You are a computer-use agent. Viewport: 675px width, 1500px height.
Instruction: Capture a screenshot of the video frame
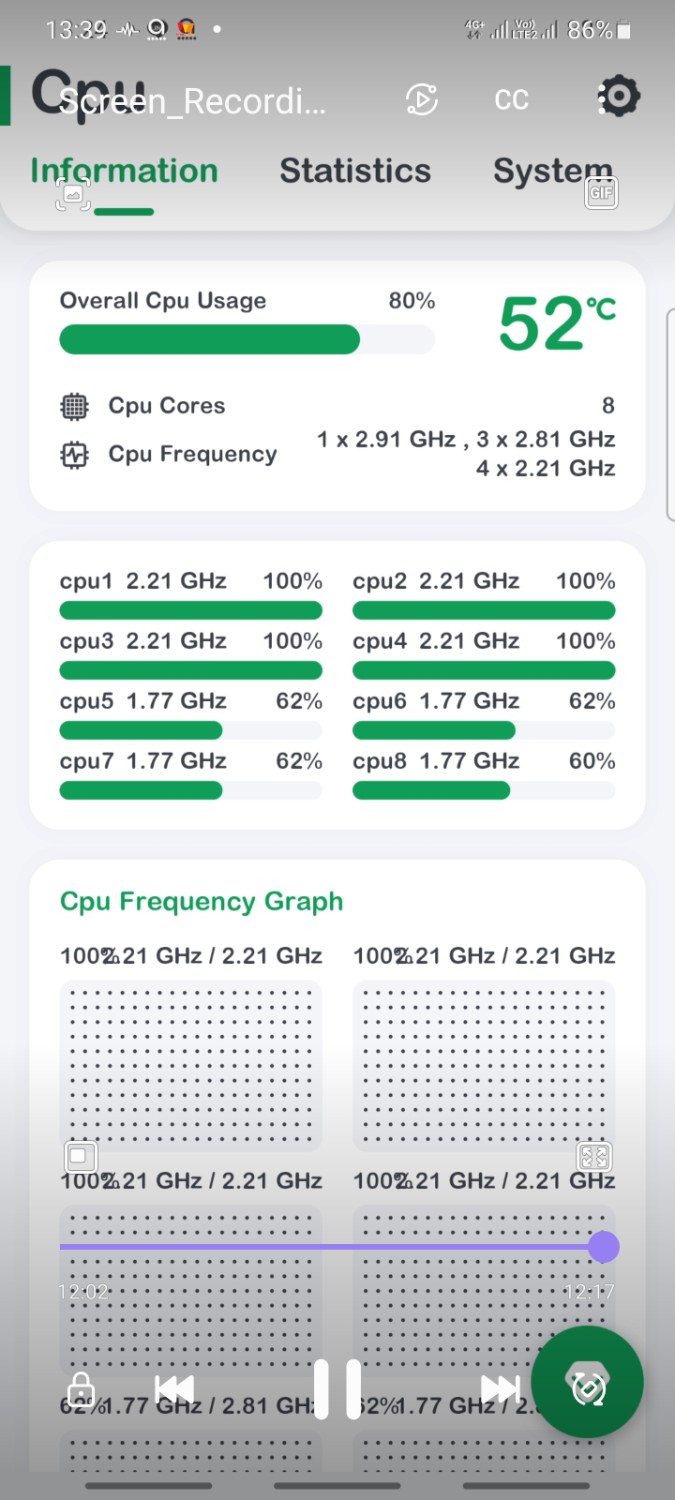click(x=73, y=194)
